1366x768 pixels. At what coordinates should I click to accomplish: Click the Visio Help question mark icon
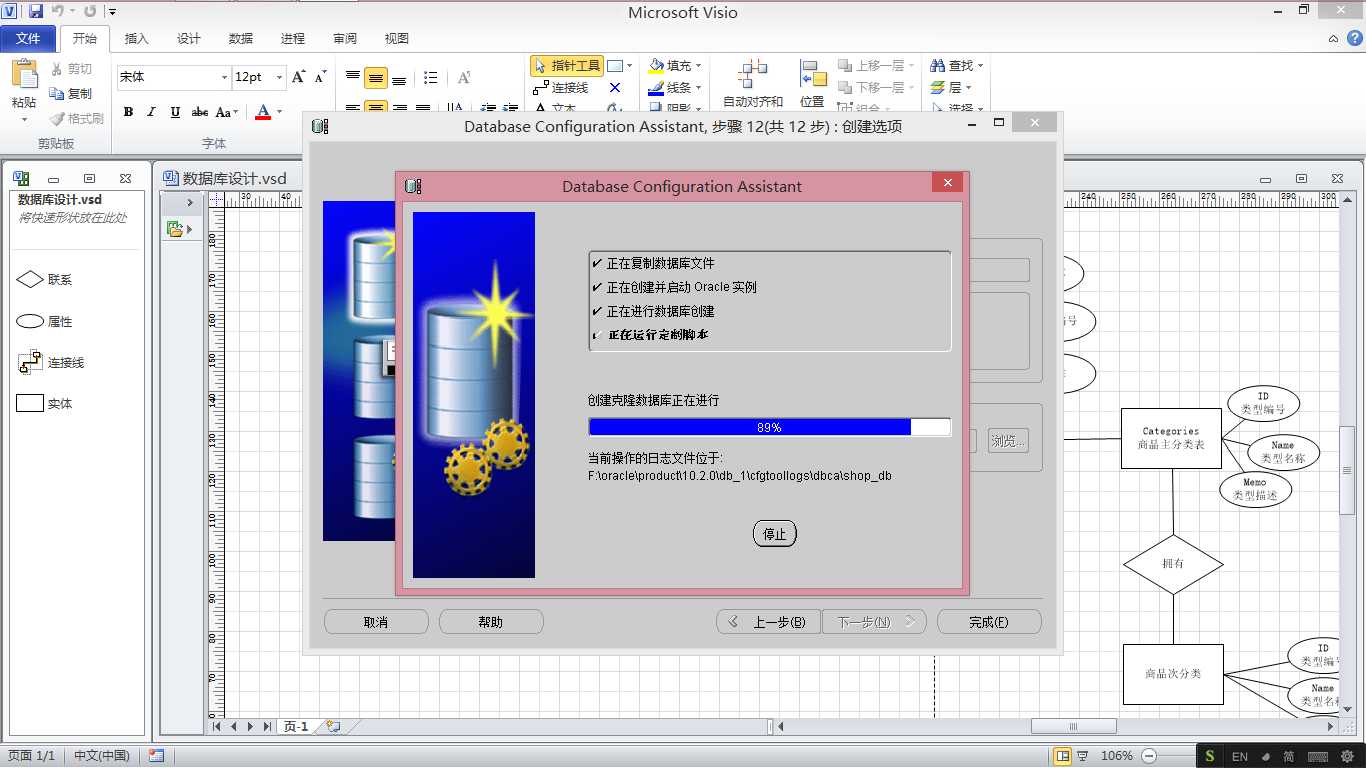pos(1353,39)
